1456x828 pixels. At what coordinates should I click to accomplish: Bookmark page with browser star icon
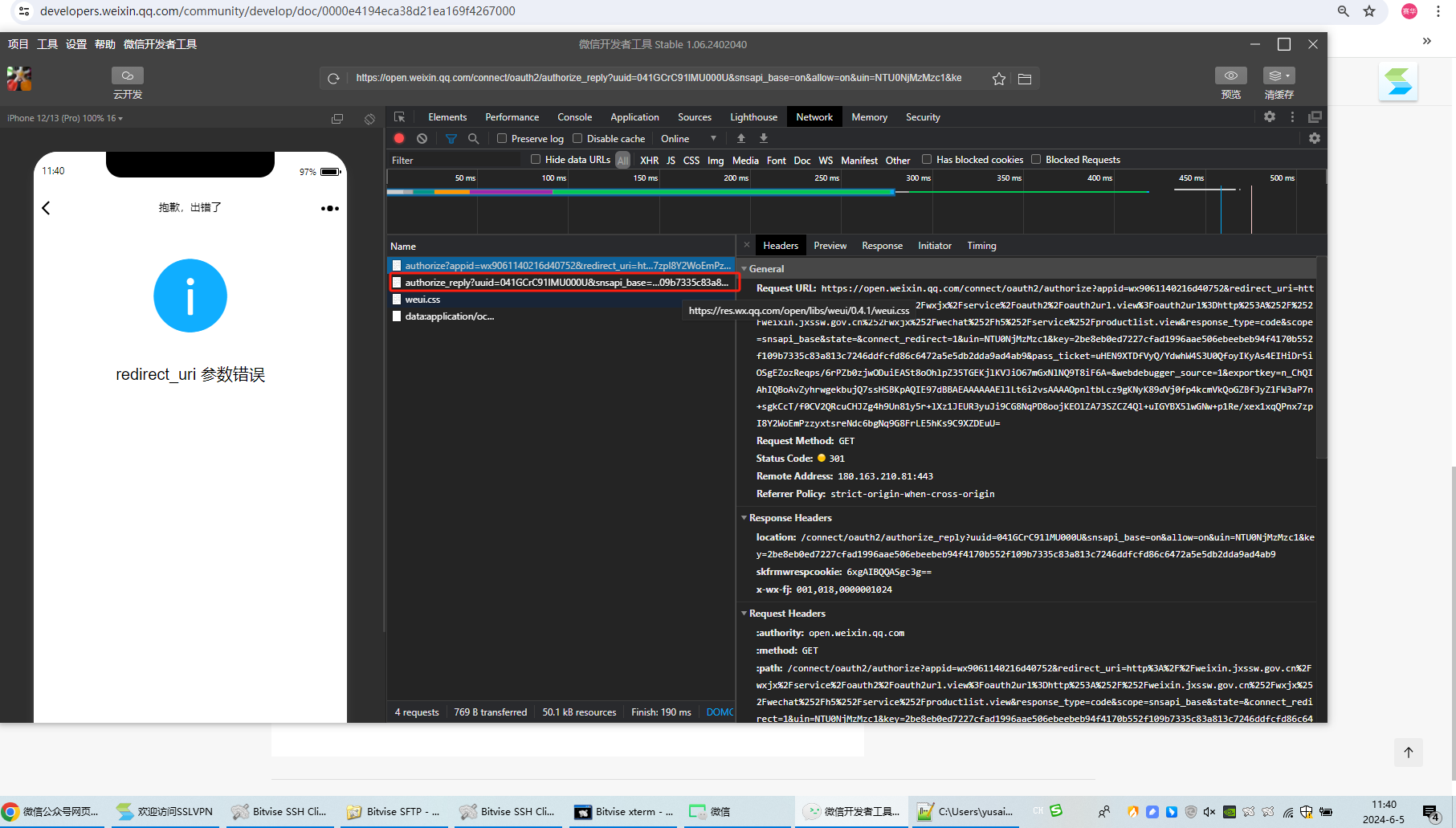click(x=1369, y=11)
